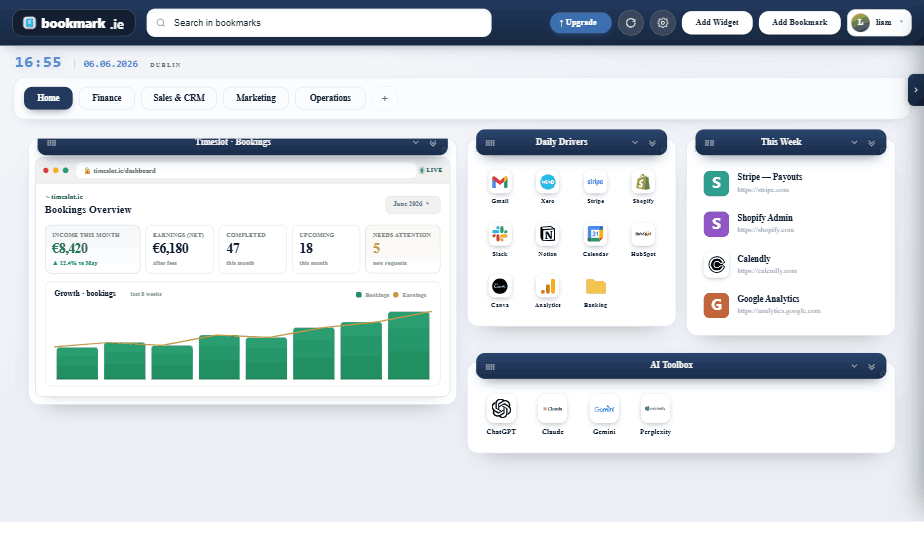The width and height of the screenshot is (924, 540).
Task: Open the Slack bookmark icon
Action: point(500,234)
